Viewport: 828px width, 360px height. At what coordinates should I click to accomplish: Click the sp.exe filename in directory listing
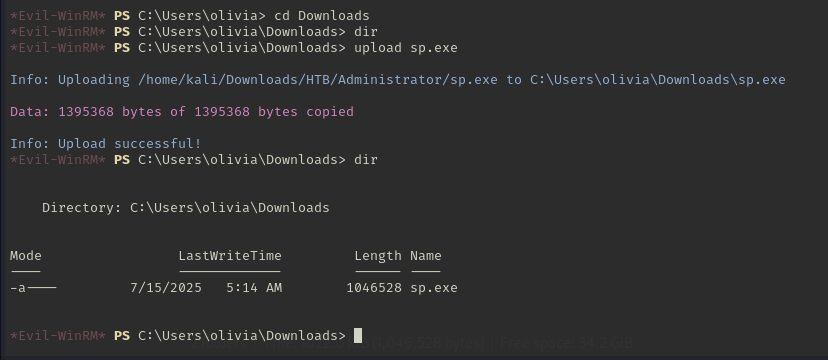434,288
